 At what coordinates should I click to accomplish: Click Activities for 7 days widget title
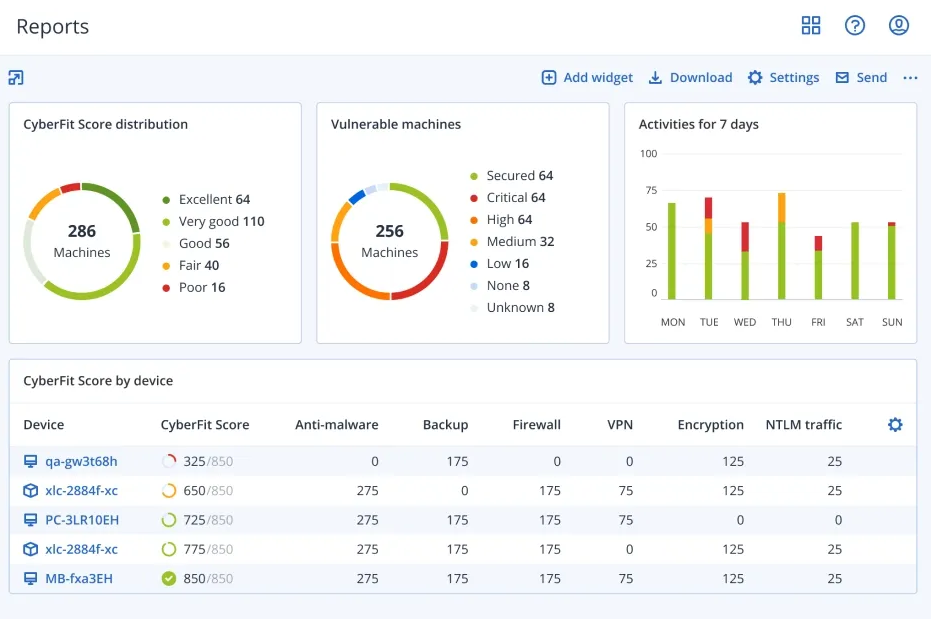click(x=699, y=125)
